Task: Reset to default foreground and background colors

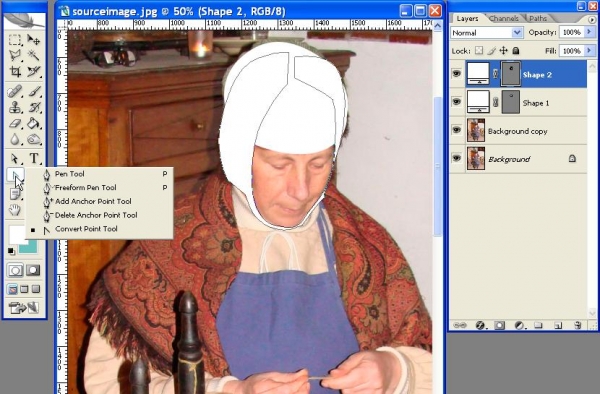Action: click(x=11, y=251)
